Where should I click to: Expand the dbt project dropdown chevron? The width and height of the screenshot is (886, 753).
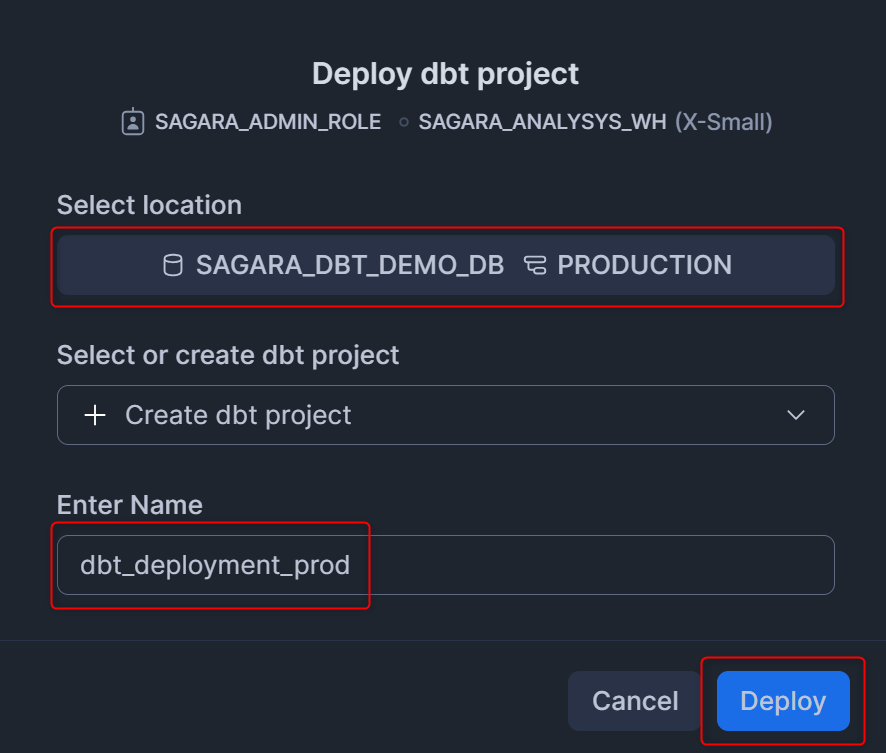click(796, 415)
